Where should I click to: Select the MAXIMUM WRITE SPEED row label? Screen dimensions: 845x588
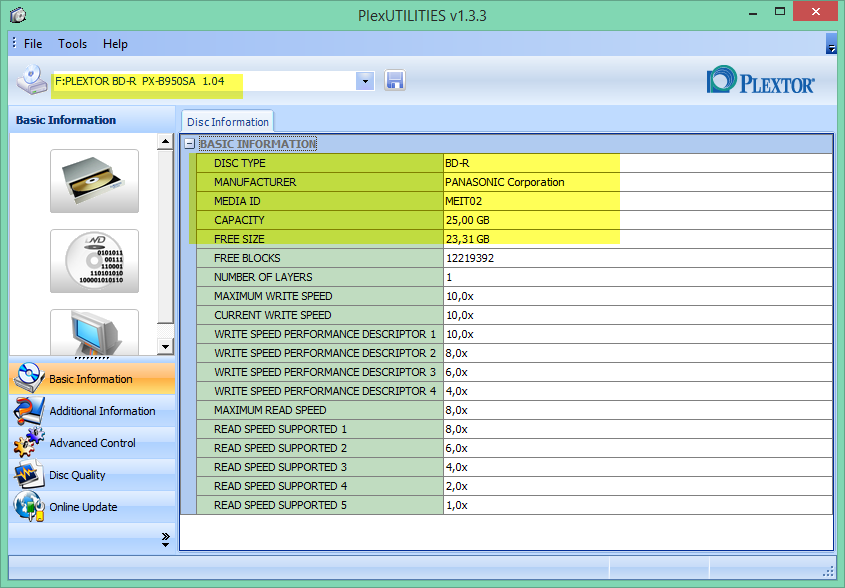273,296
